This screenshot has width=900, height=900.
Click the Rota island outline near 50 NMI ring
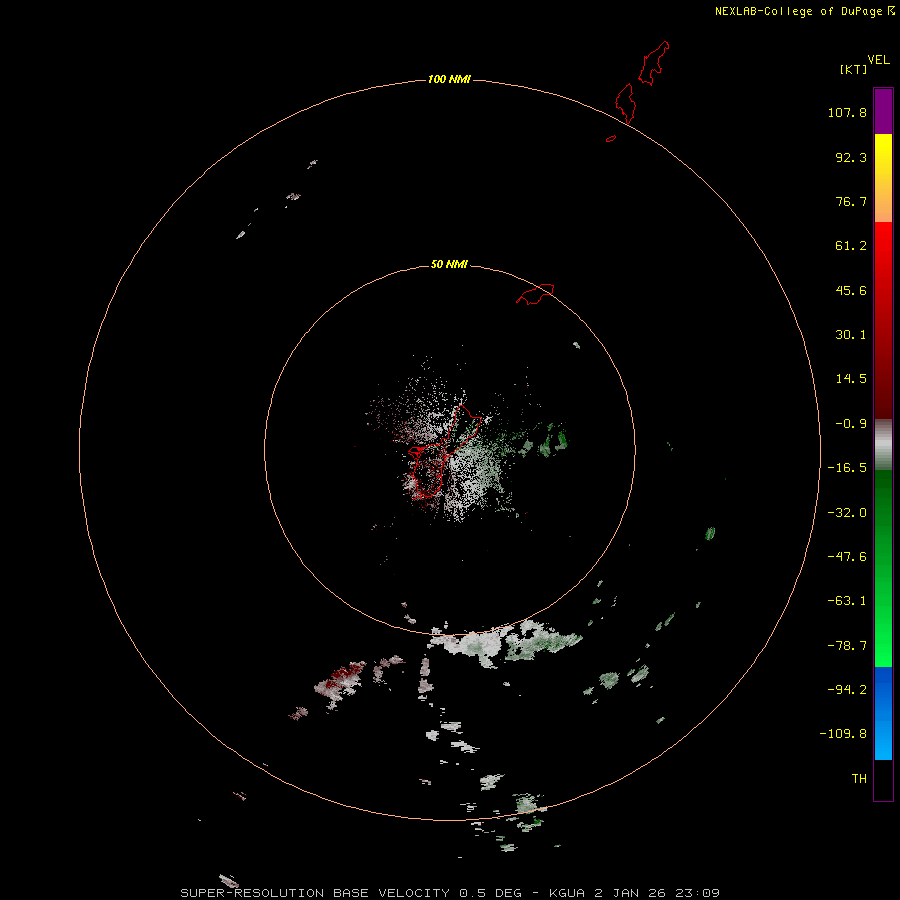click(x=535, y=294)
